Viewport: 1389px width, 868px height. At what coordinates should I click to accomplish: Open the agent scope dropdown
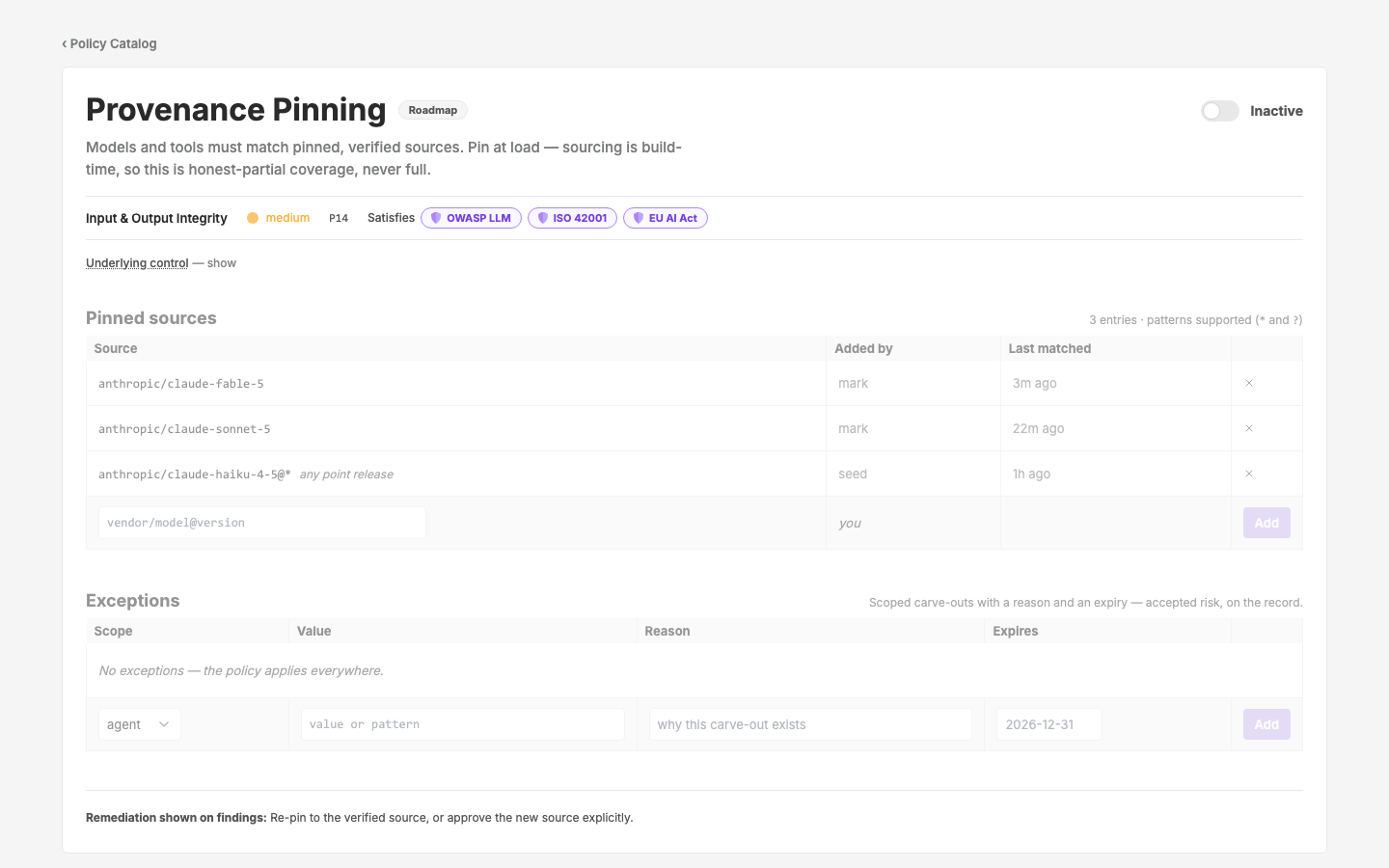pyautogui.click(x=140, y=724)
